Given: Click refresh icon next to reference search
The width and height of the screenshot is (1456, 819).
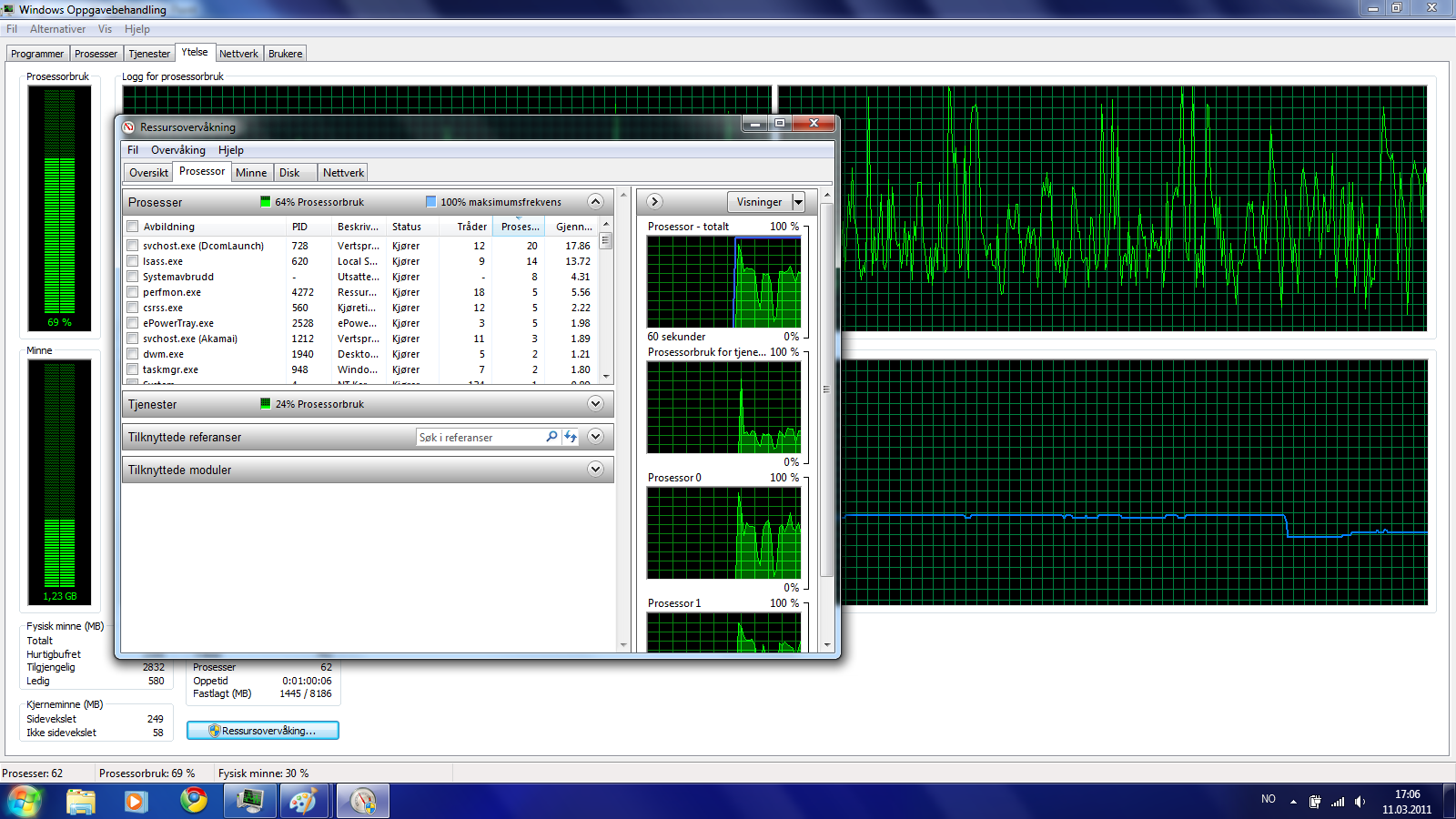Looking at the screenshot, I should pyautogui.click(x=571, y=437).
